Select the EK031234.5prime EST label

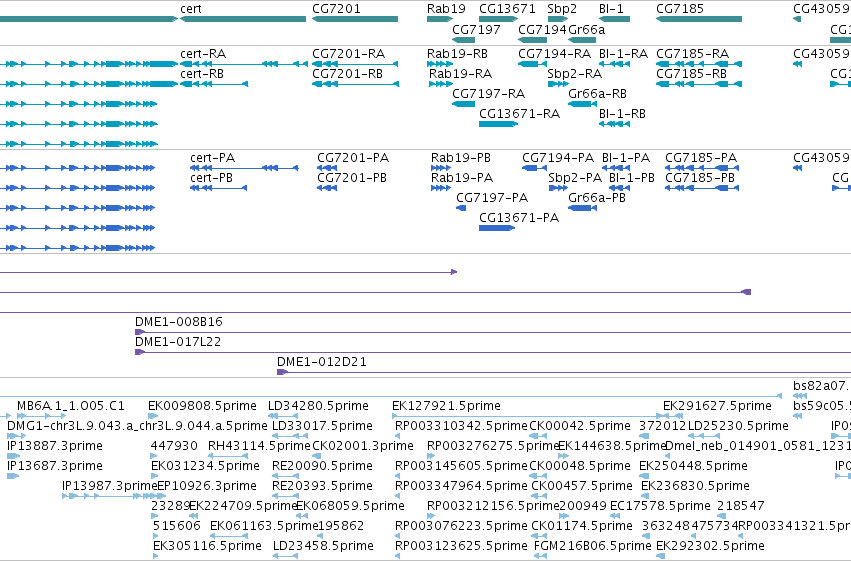(205, 466)
